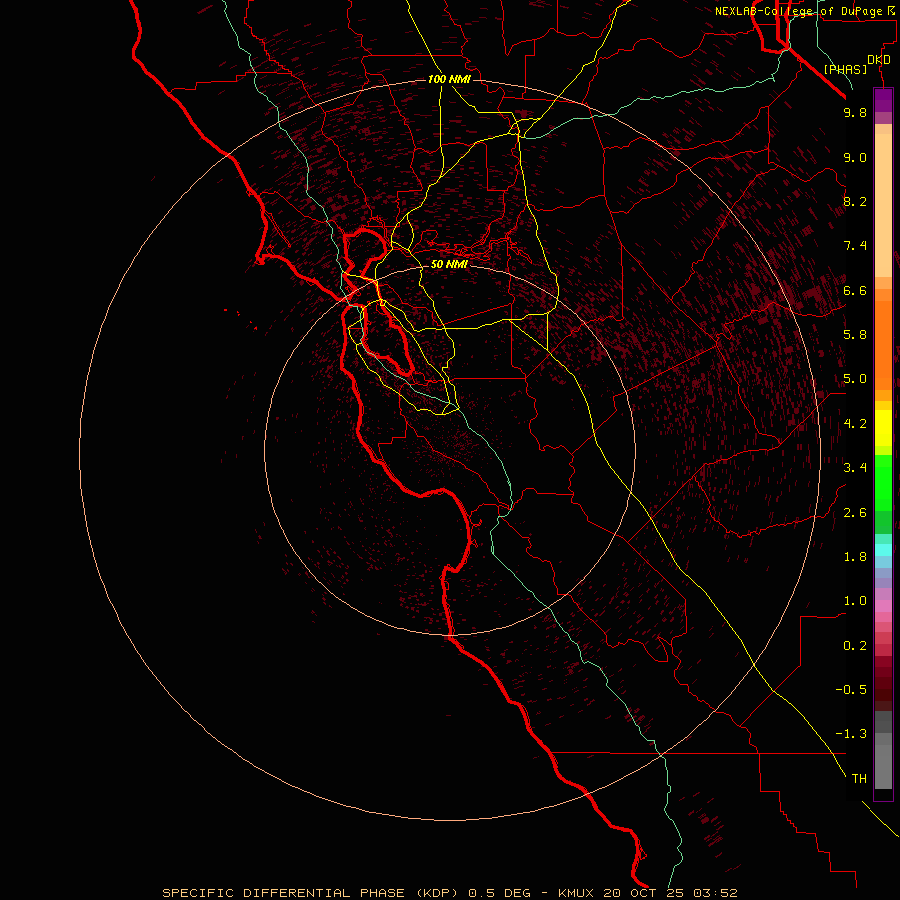Click the -1.3 scale value
The width and height of the screenshot is (900, 900).
click(x=851, y=734)
